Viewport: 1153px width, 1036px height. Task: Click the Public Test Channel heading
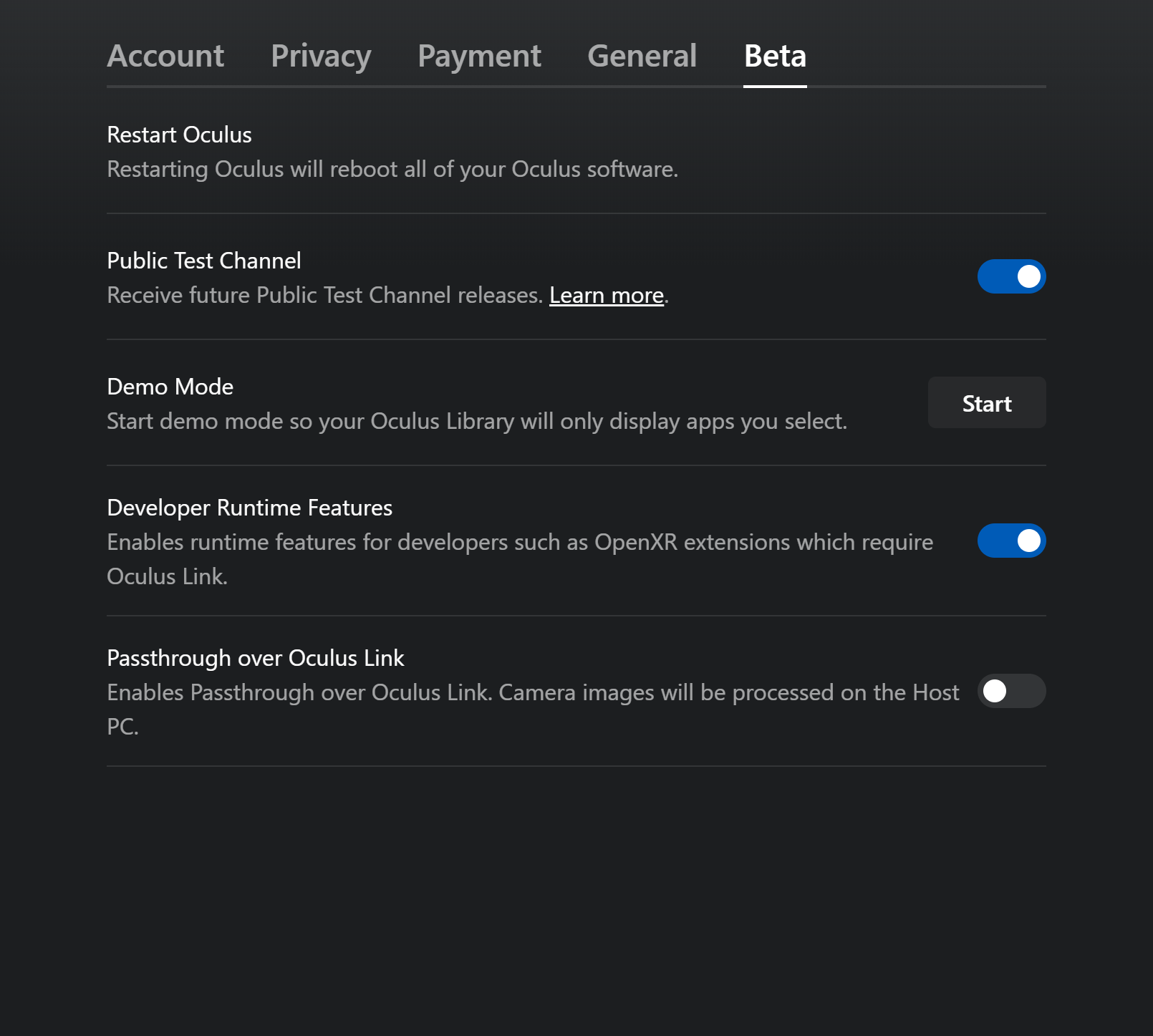(x=204, y=261)
